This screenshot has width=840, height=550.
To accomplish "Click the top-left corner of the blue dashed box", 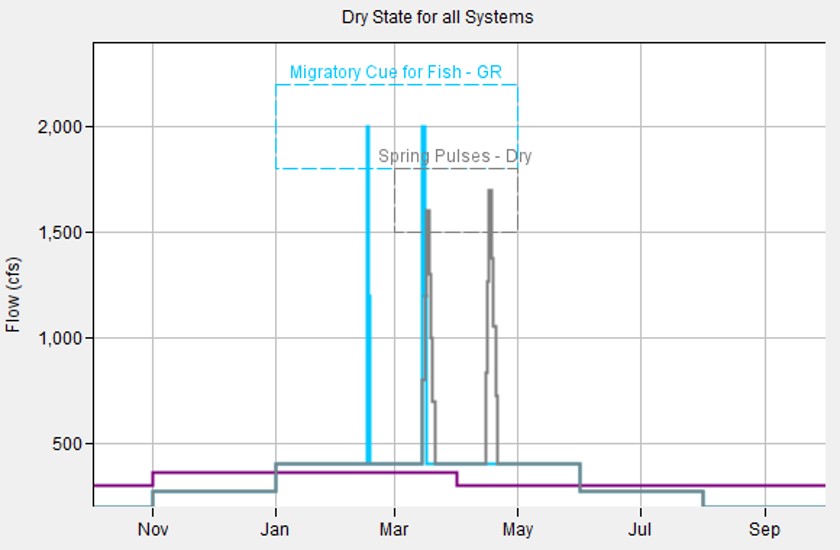I will pyautogui.click(x=277, y=86).
